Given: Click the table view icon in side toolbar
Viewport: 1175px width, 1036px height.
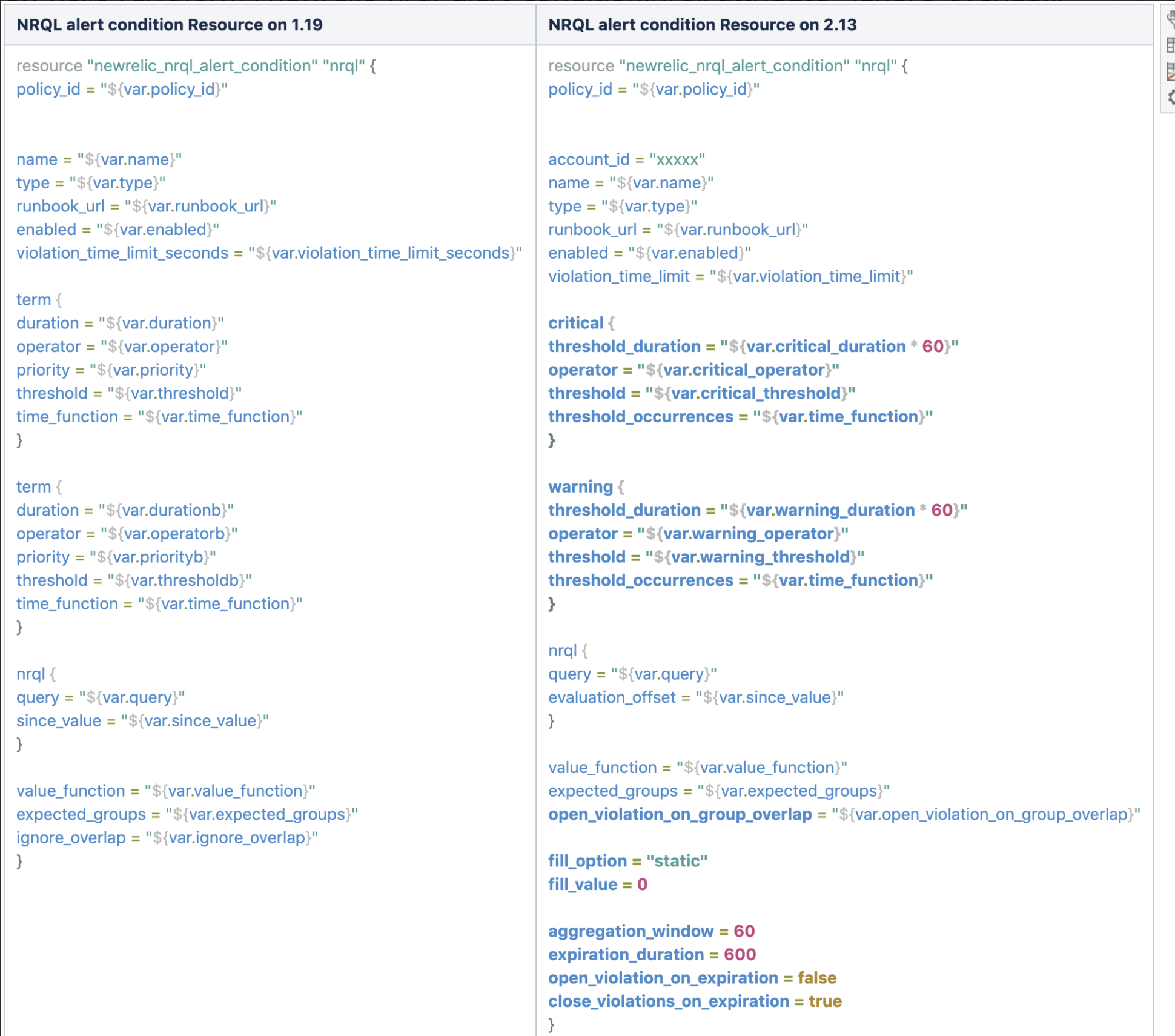Looking at the screenshot, I should (1170, 45).
